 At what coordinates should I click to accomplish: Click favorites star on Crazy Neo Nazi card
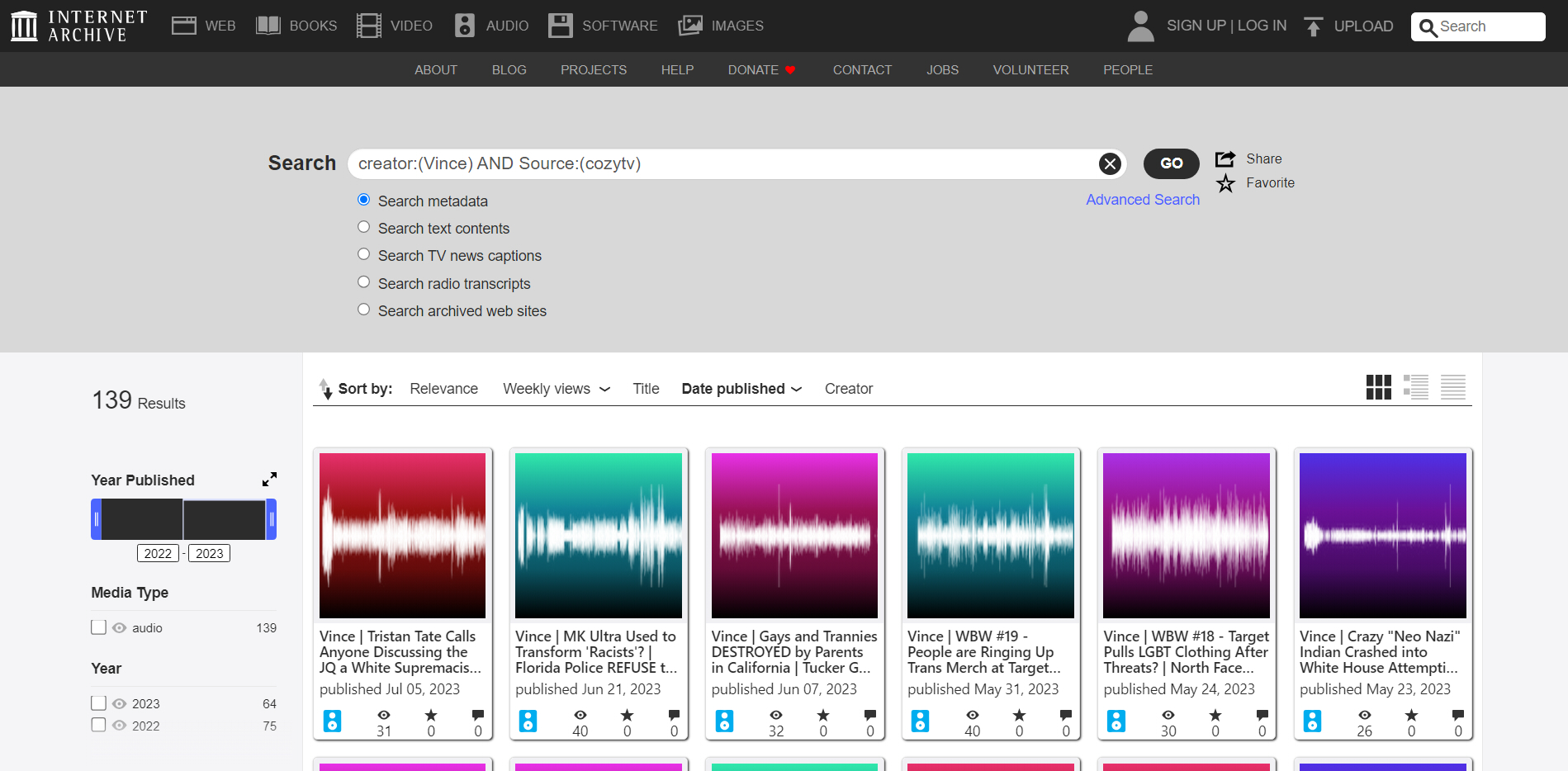[1411, 715]
